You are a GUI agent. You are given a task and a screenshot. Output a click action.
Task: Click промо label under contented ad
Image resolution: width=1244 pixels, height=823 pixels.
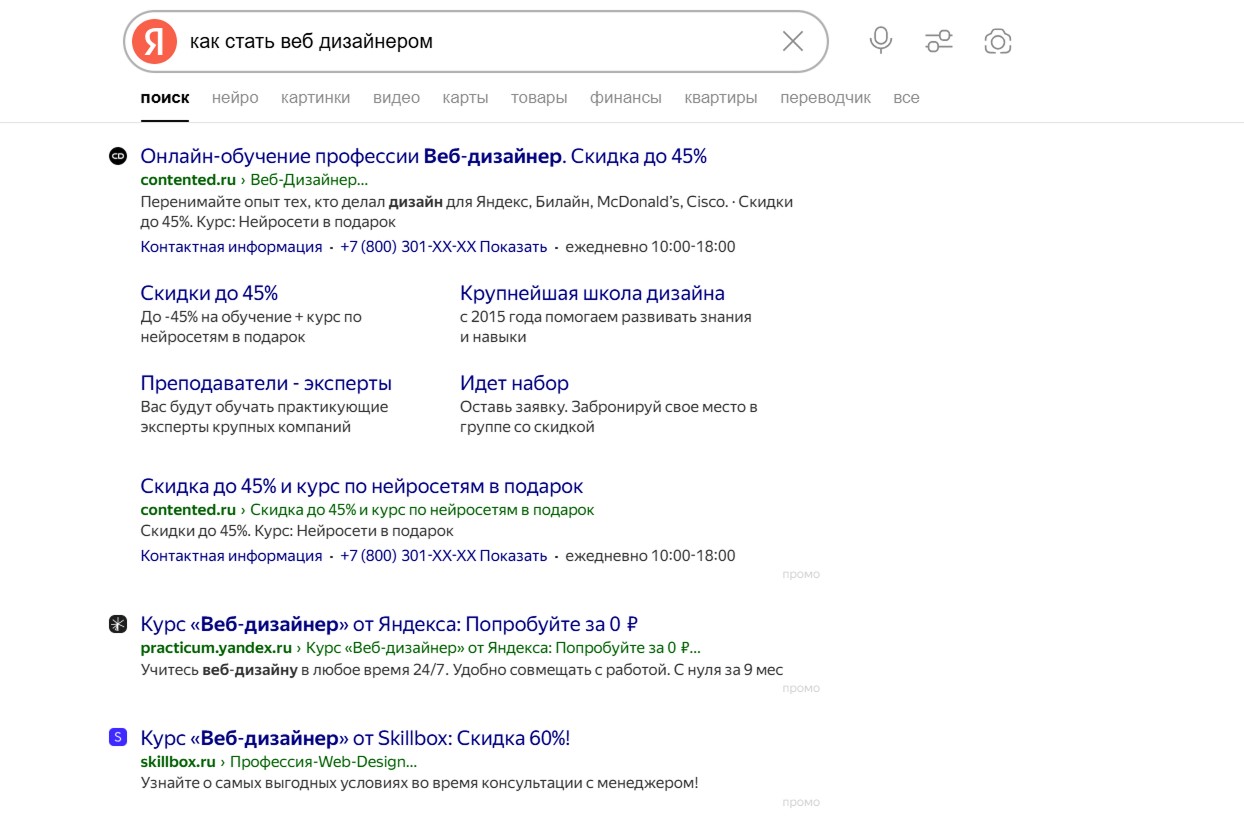(x=801, y=574)
